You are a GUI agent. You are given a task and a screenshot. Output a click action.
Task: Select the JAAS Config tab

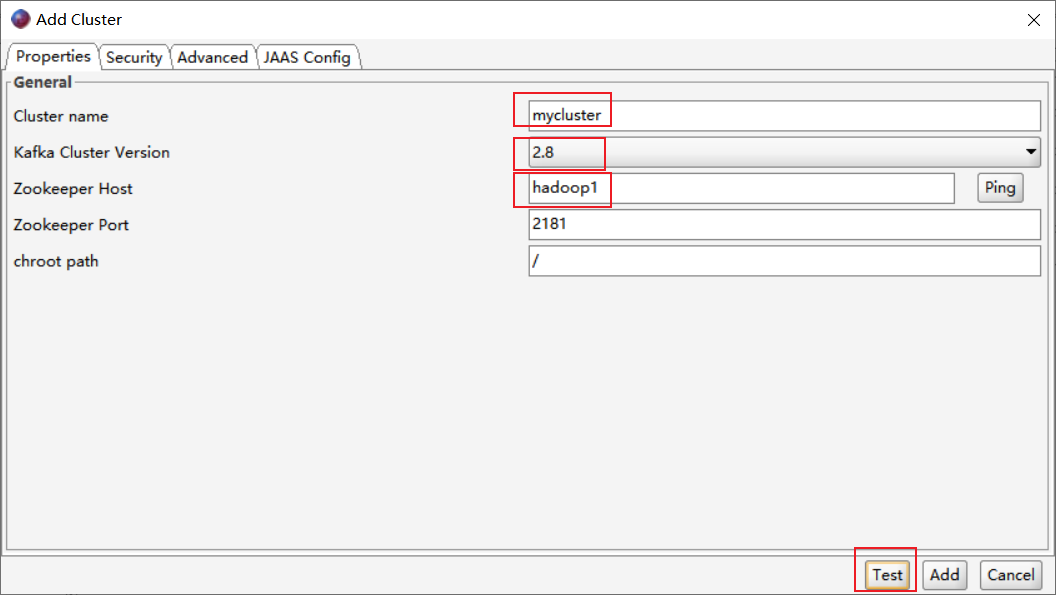(307, 58)
